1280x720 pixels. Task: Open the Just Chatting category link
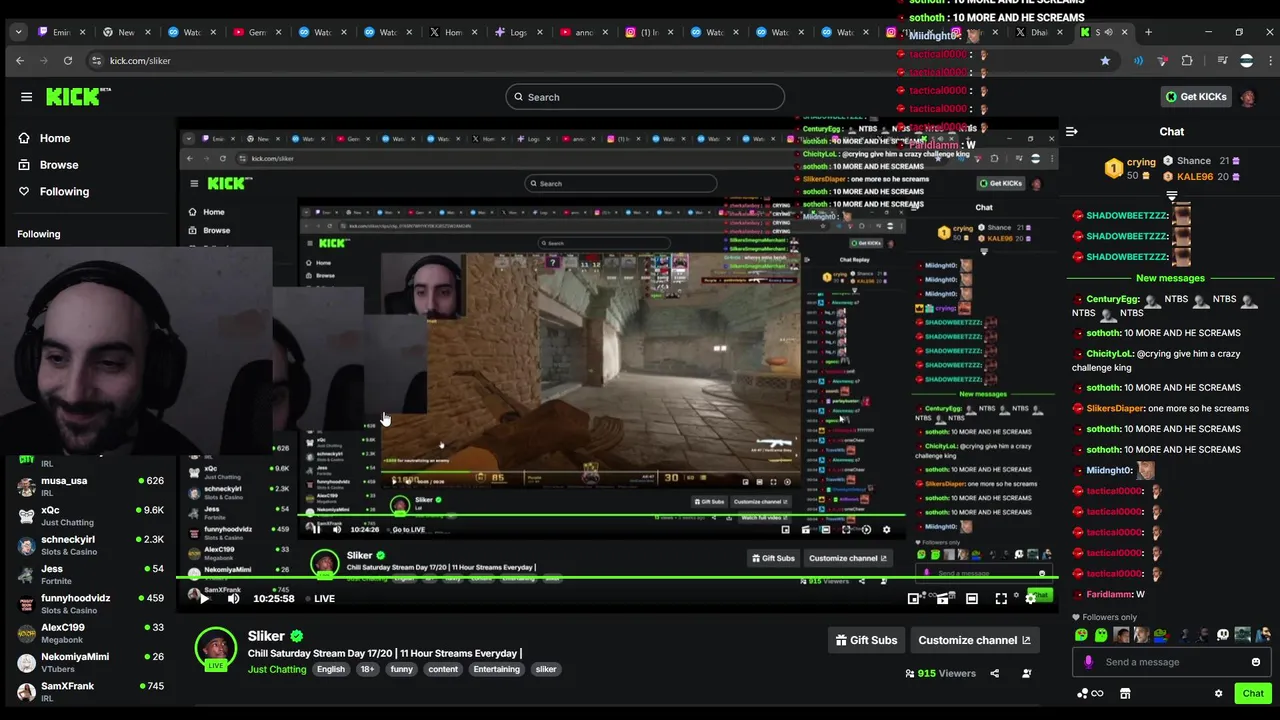(277, 669)
